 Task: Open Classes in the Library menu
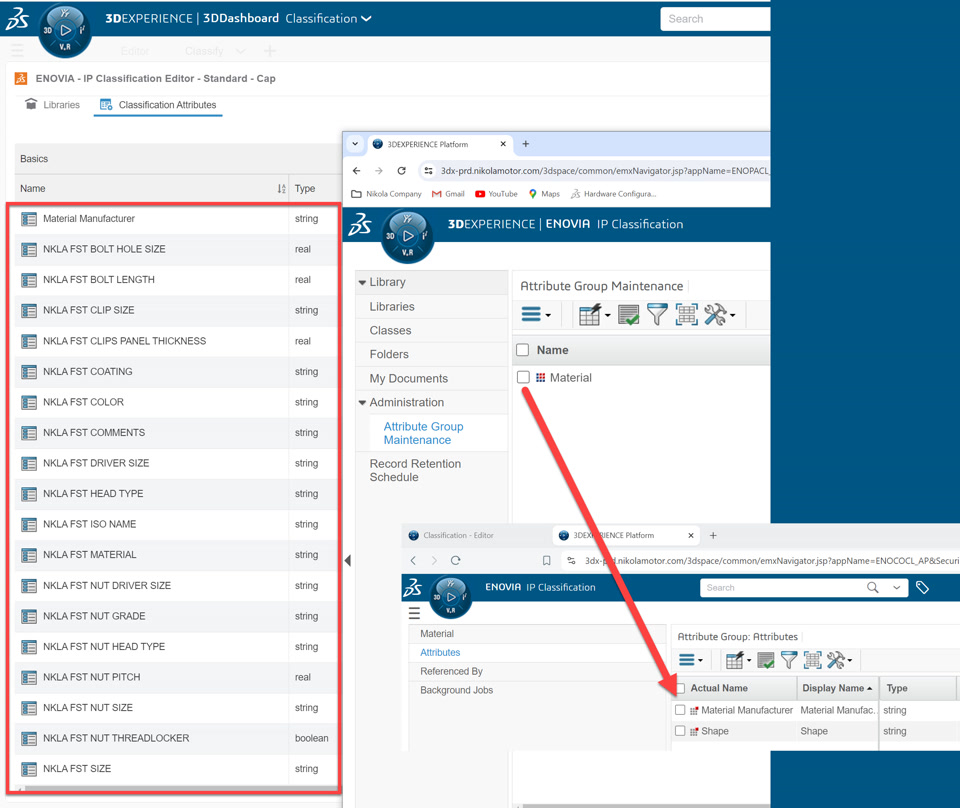tap(390, 331)
